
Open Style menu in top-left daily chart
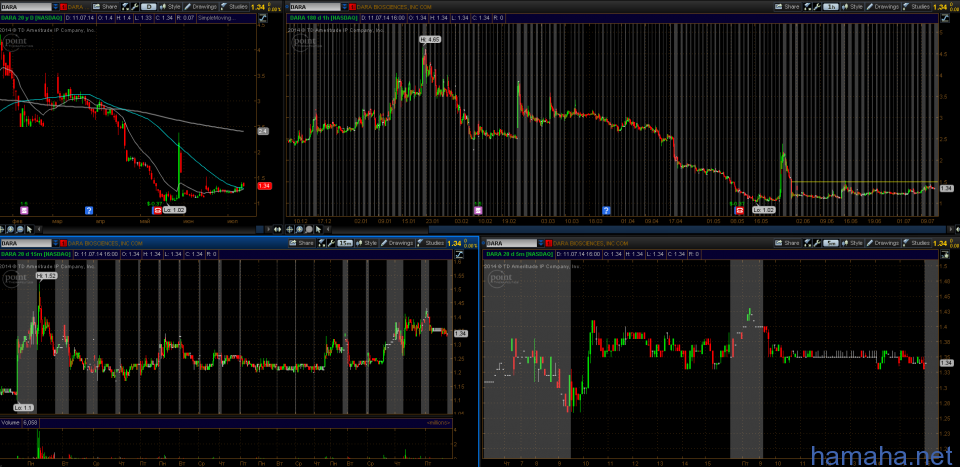coord(170,7)
